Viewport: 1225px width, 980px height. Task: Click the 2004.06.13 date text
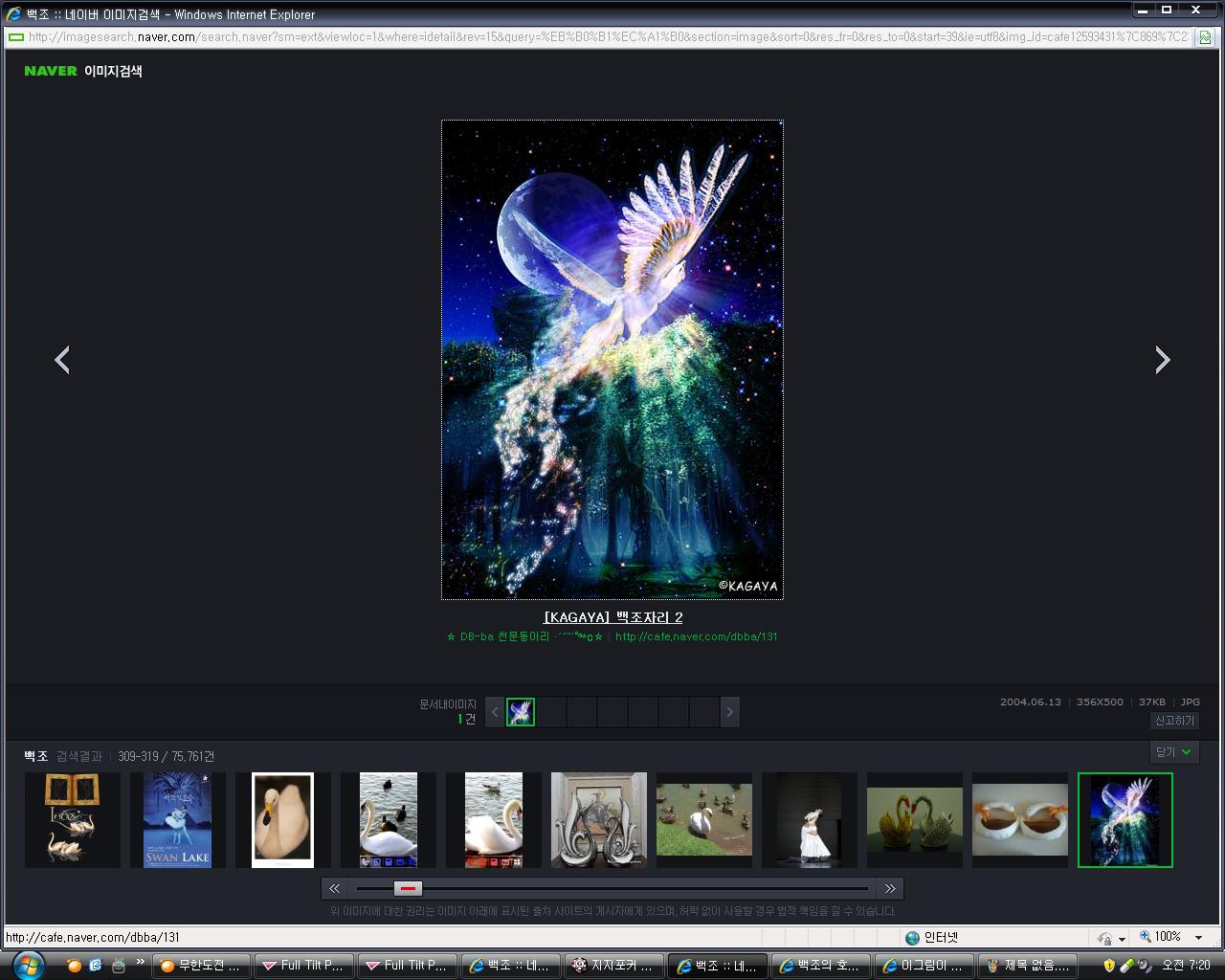coord(1031,702)
